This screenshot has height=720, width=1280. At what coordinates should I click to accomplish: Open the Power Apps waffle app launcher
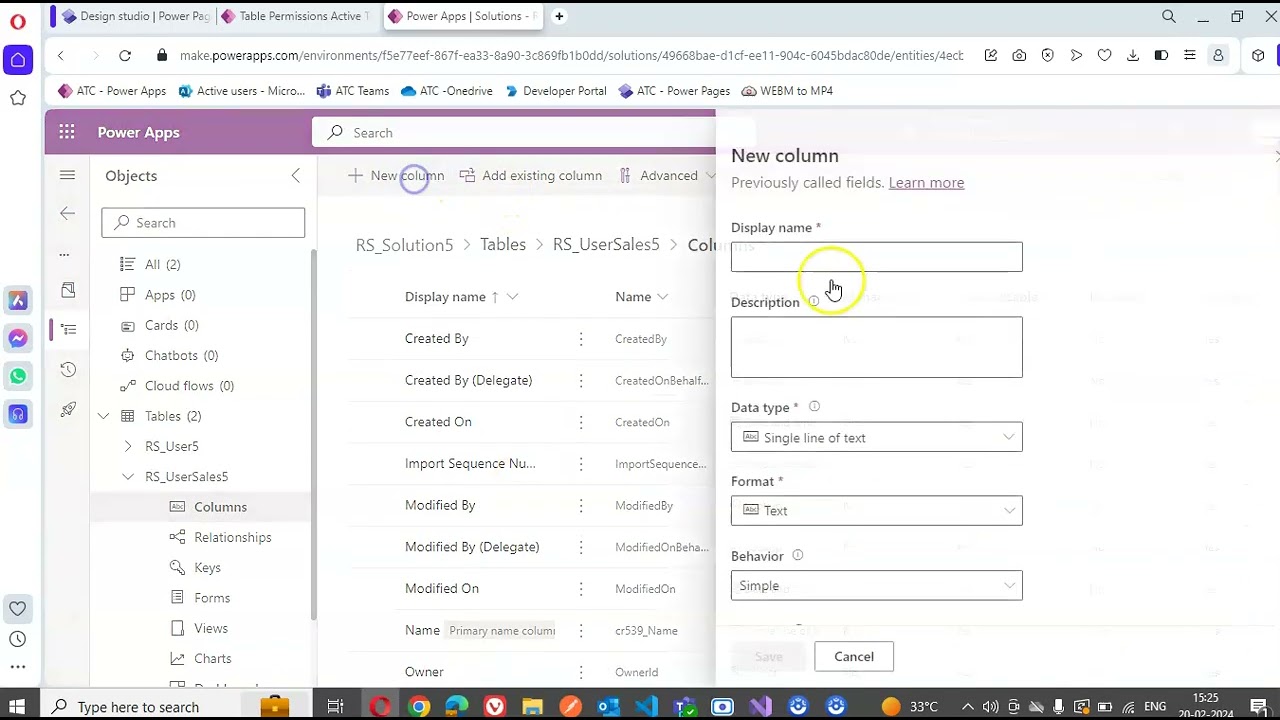coord(67,132)
